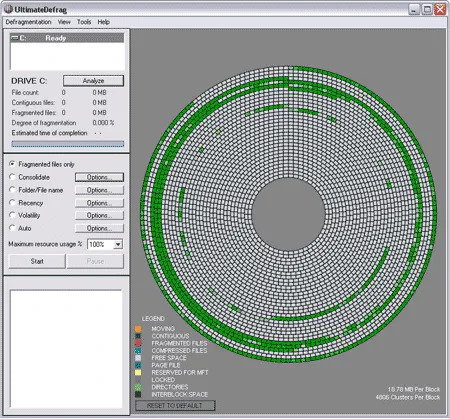Click the Analyze button

coord(93,81)
